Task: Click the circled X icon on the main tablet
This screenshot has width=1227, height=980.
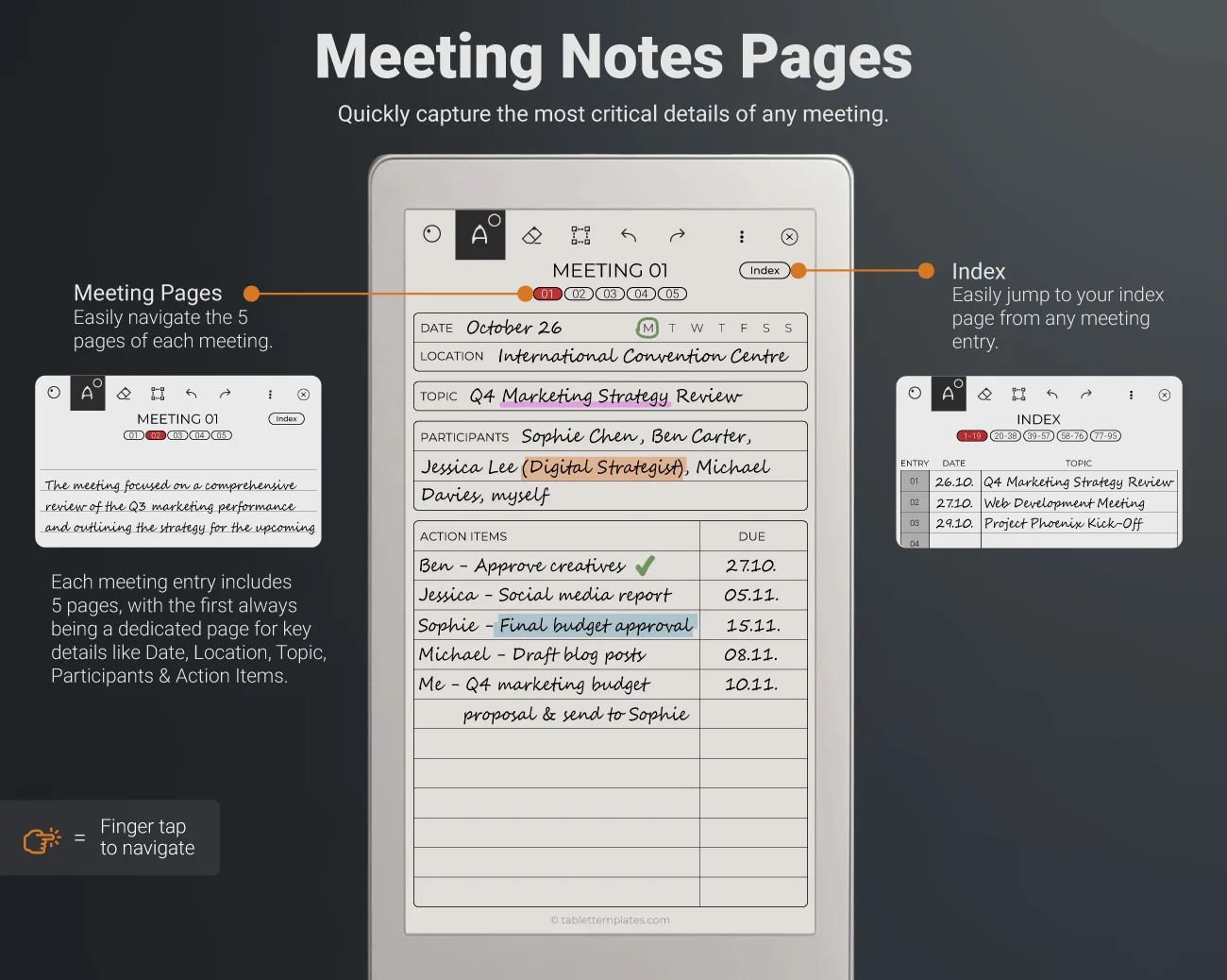Action: click(790, 237)
